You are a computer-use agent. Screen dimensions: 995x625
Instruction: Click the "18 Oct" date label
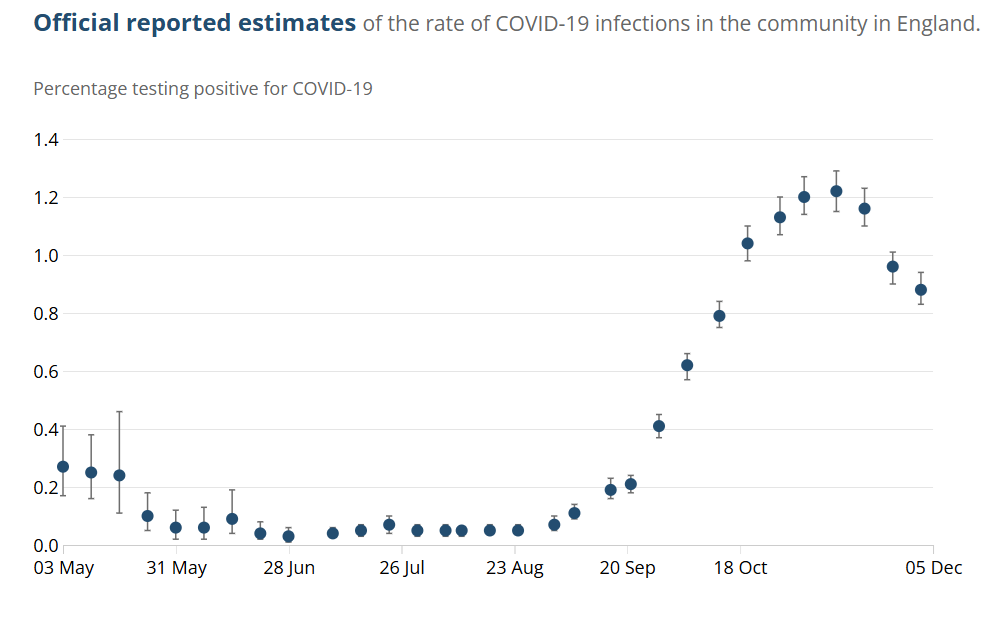tap(740, 568)
